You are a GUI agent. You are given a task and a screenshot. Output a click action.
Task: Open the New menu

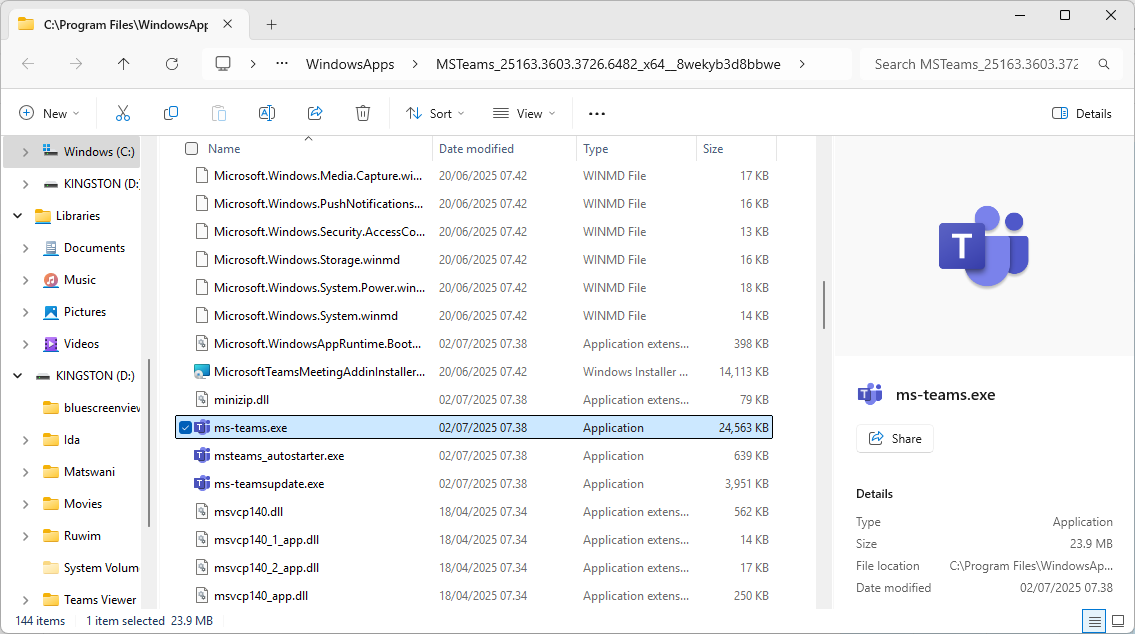click(x=48, y=113)
